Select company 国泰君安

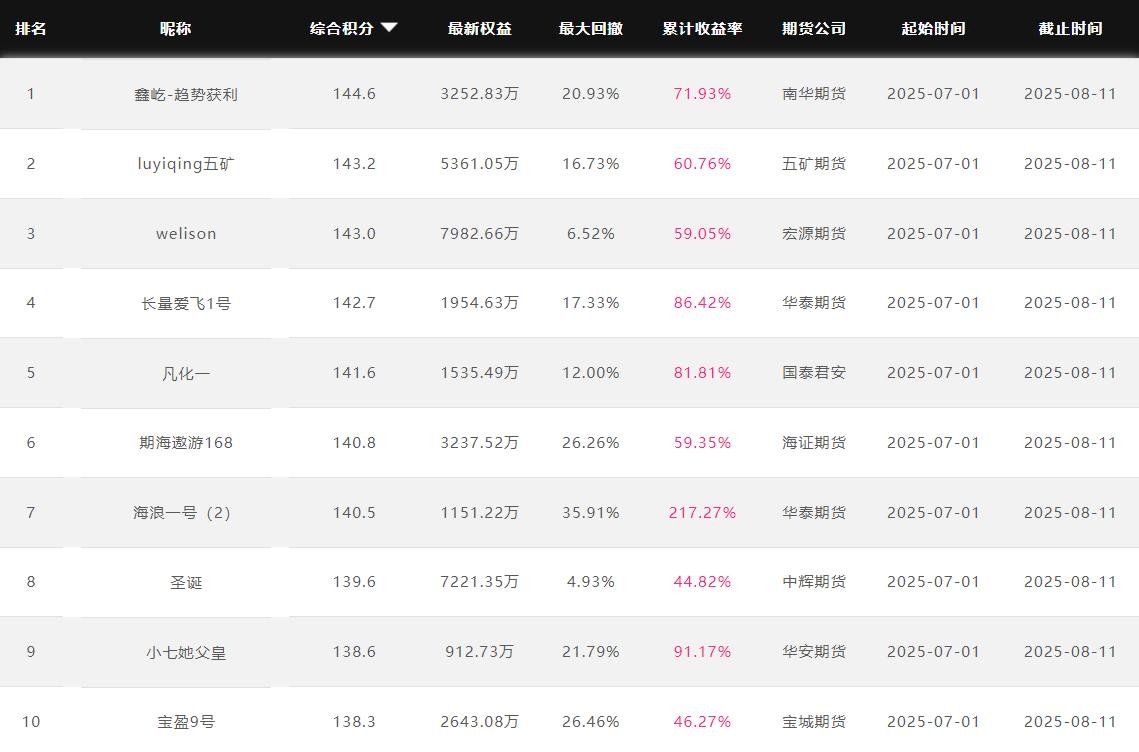coord(814,373)
